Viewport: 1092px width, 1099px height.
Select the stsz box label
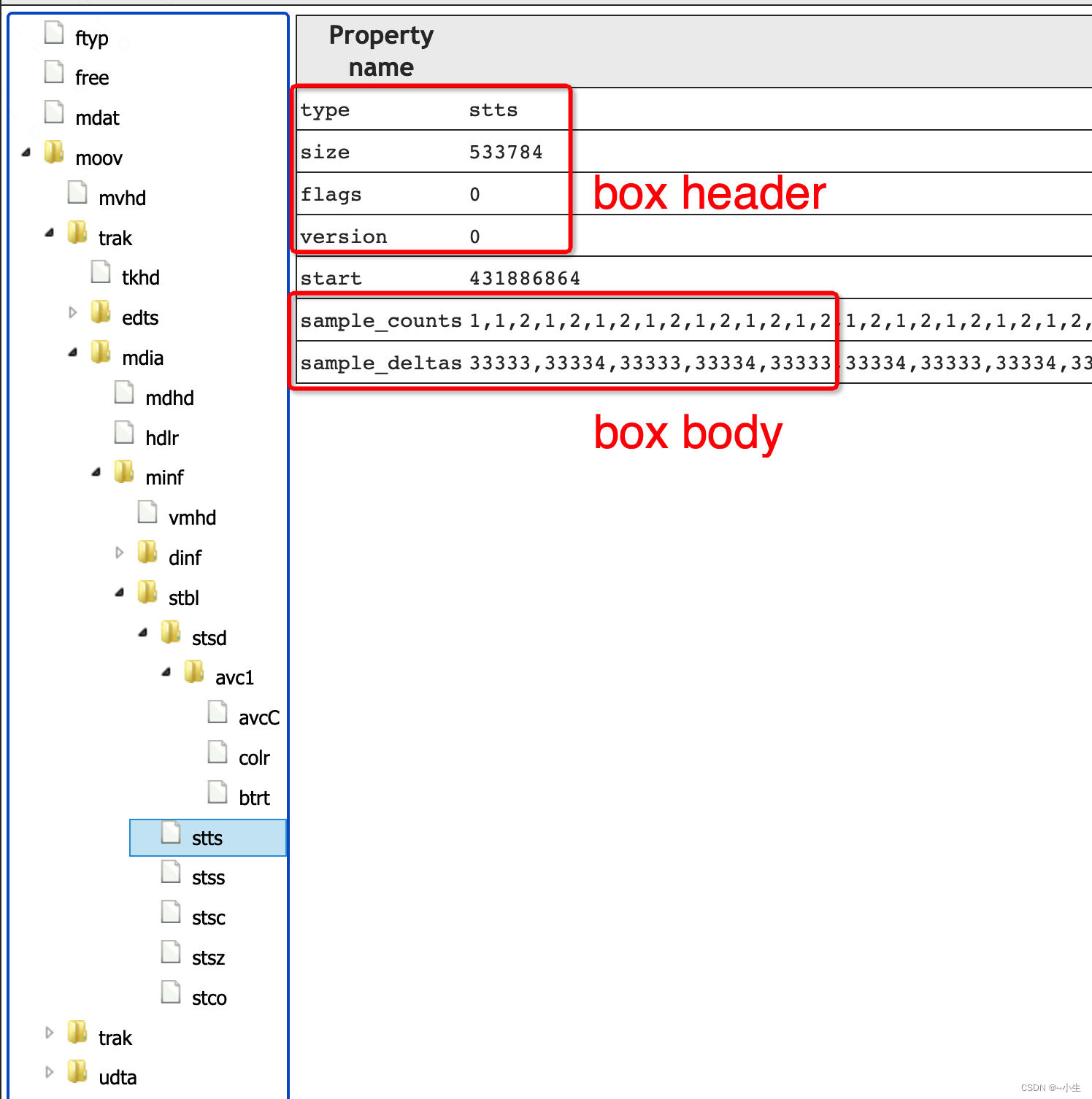point(208,957)
